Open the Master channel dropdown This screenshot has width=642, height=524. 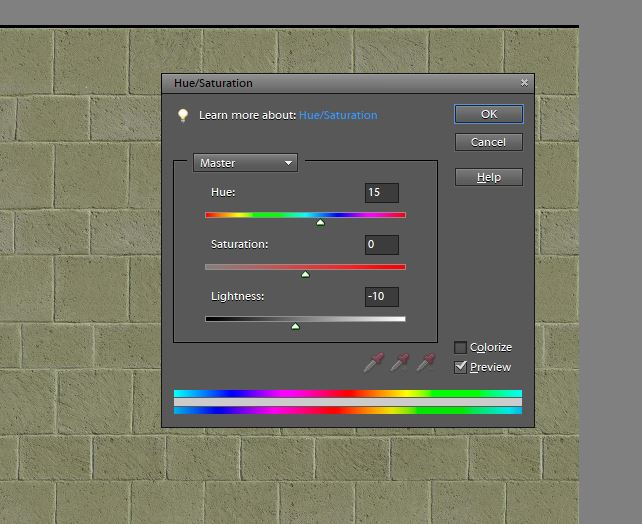pos(245,163)
